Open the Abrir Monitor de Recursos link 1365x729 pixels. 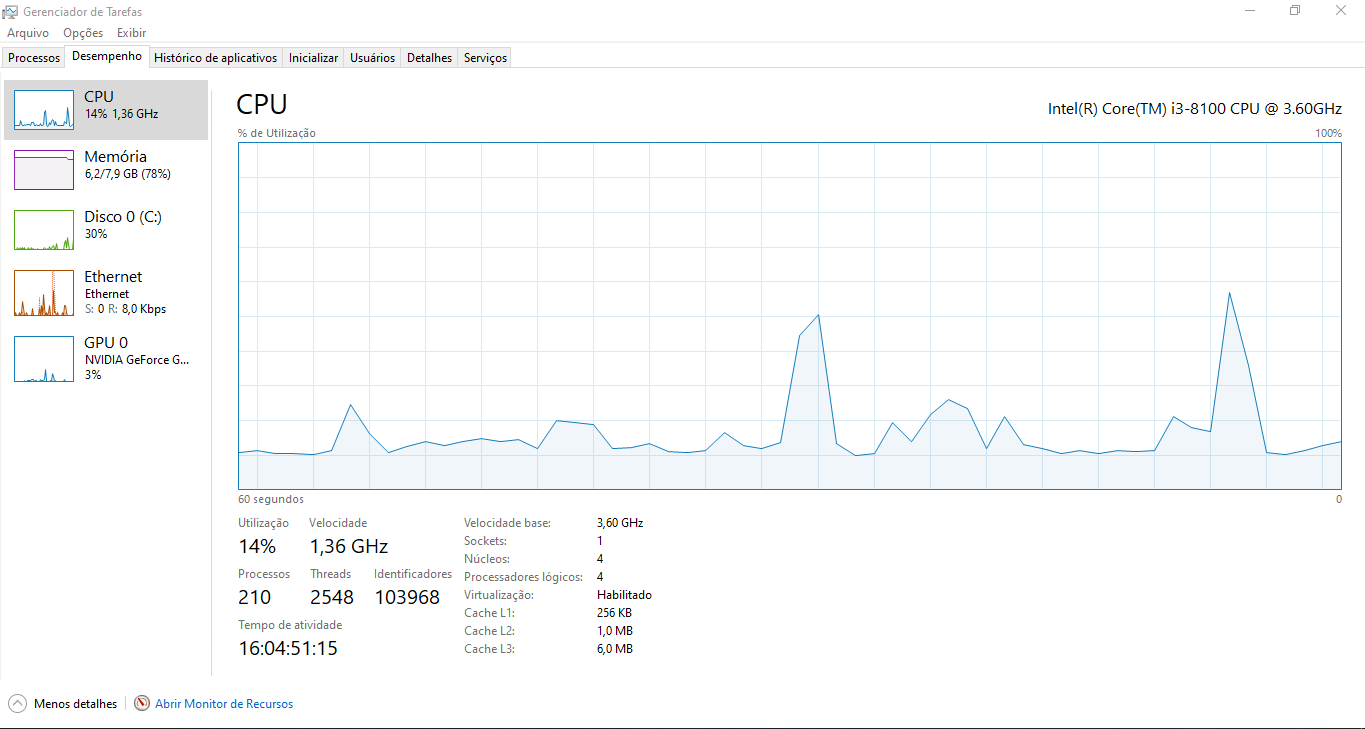click(x=224, y=704)
